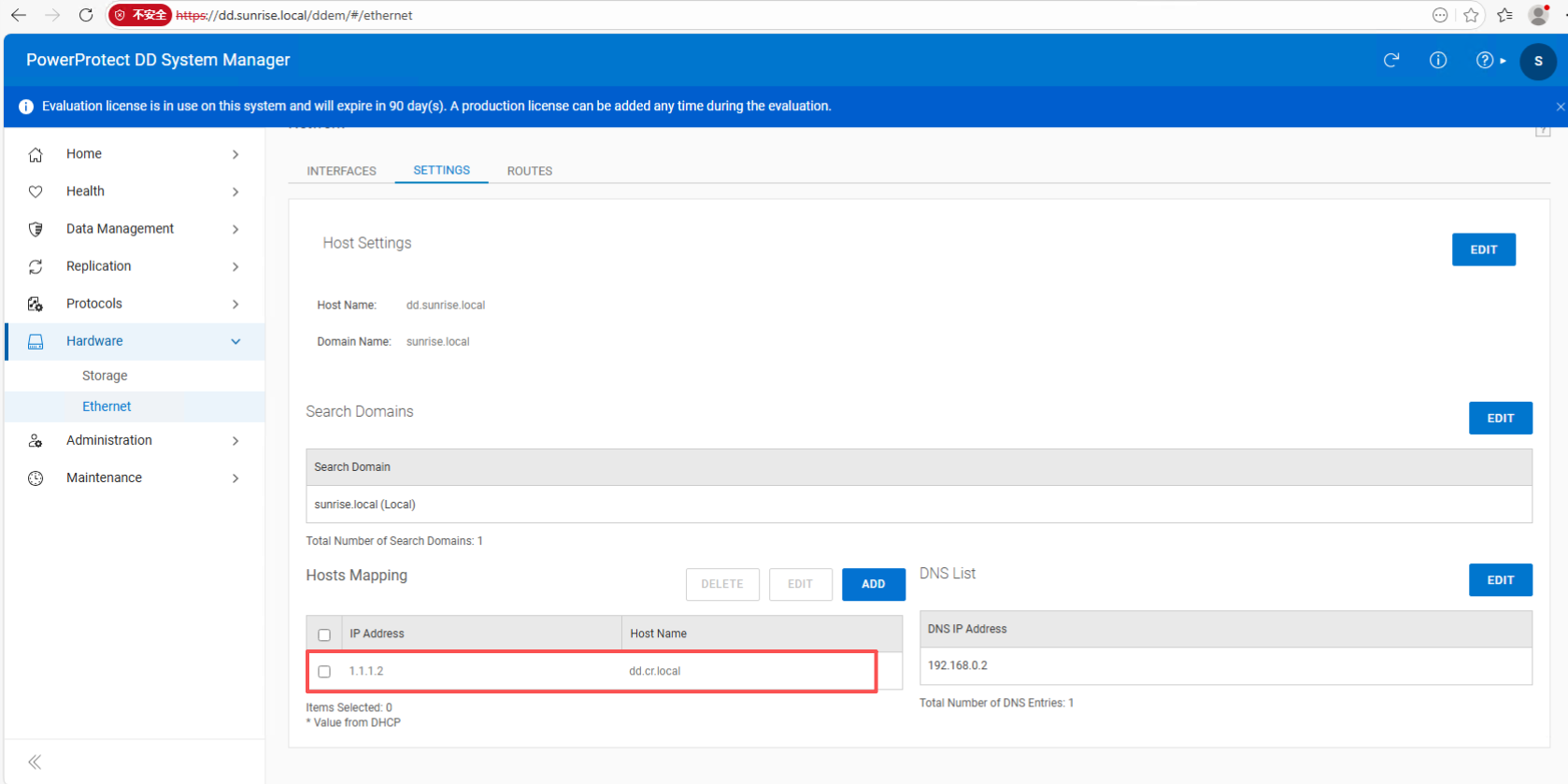Expand the Administration chevron
The height and width of the screenshot is (784, 1568).
235,440
